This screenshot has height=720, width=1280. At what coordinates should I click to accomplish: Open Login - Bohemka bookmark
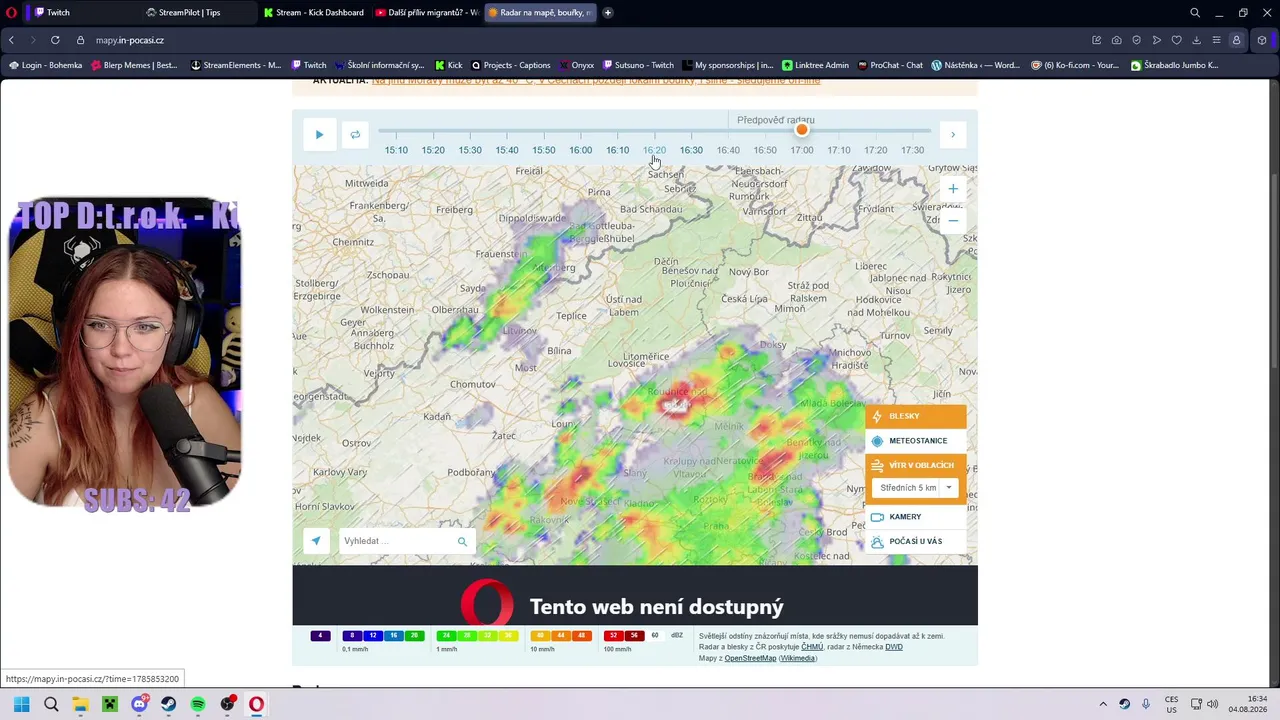[44, 65]
